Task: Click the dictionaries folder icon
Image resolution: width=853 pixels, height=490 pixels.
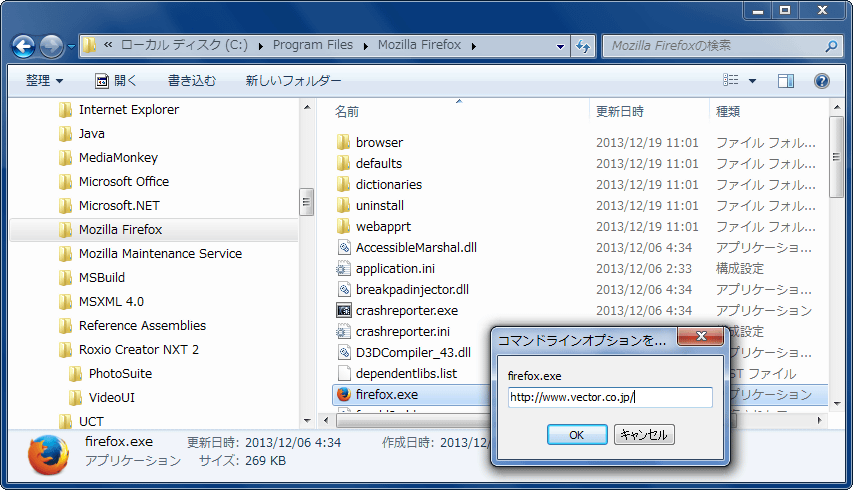Action: [x=343, y=184]
